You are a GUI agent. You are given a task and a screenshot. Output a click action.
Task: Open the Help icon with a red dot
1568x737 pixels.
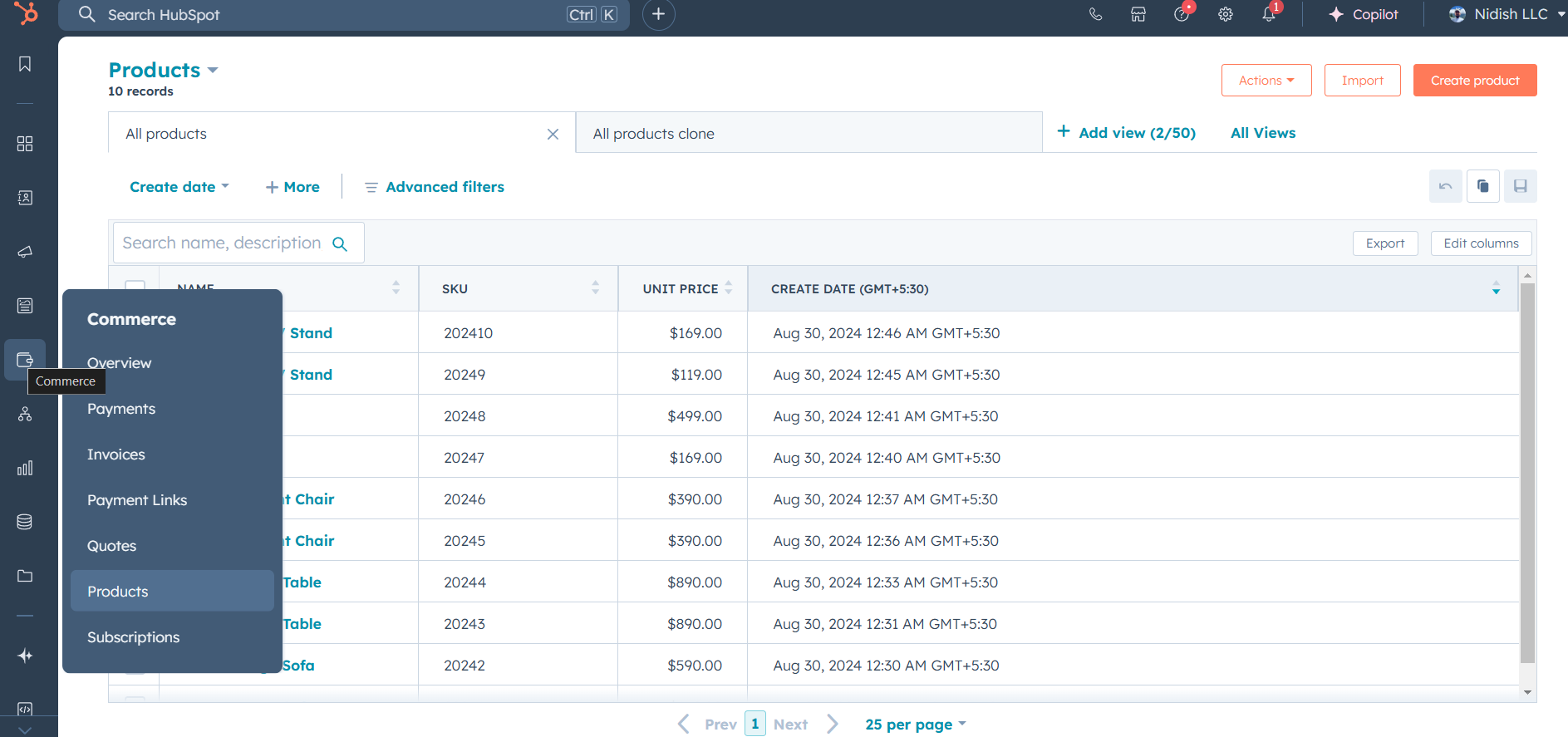pos(1182,14)
